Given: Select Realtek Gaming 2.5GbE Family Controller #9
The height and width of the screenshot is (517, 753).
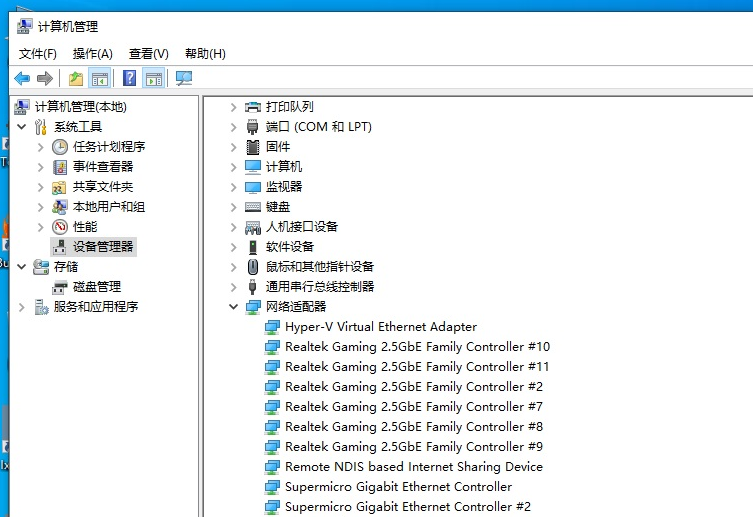Looking at the screenshot, I should tap(413, 447).
